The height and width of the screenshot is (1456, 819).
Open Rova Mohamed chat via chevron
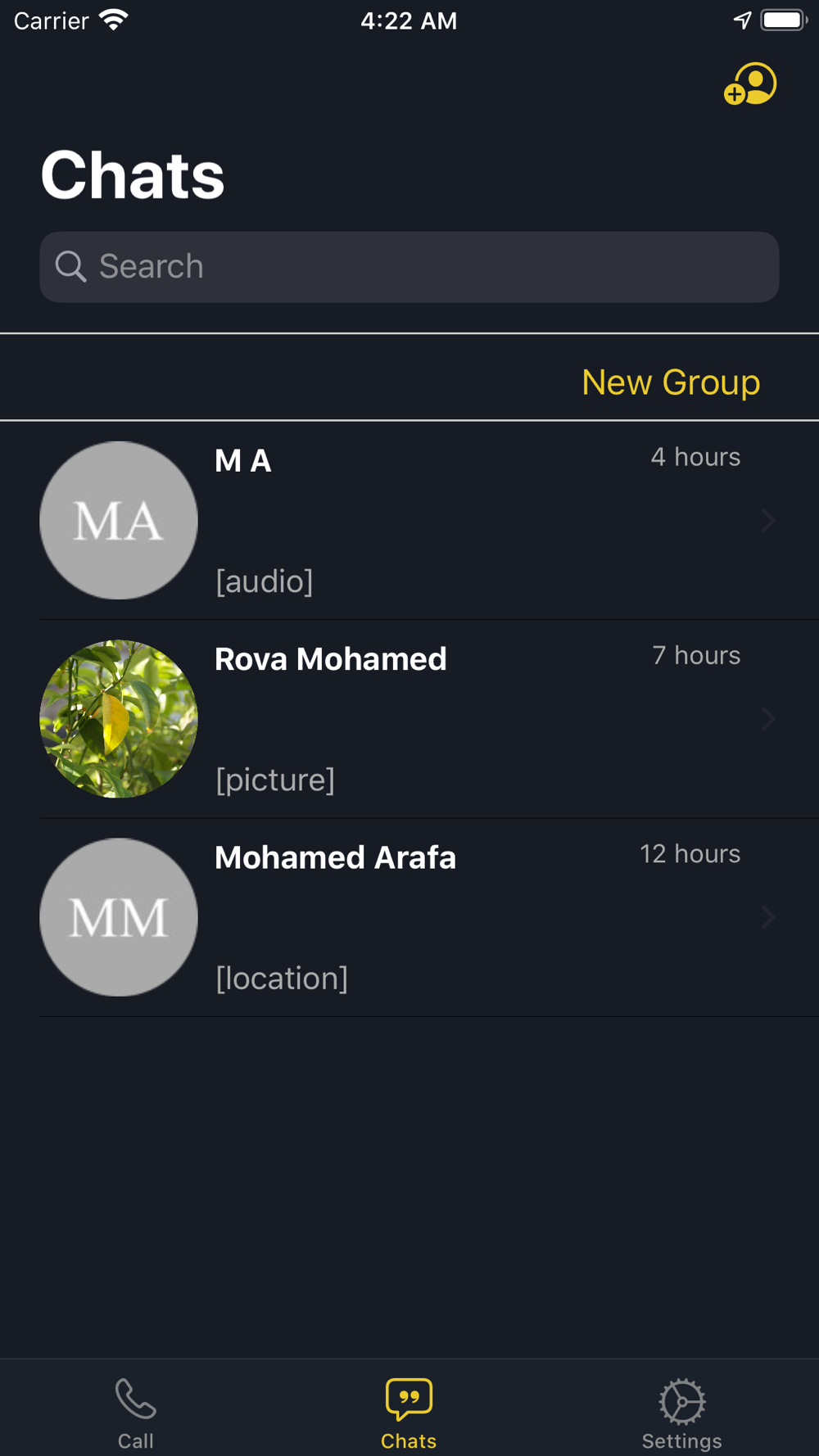pyautogui.click(x=767, y=718)
